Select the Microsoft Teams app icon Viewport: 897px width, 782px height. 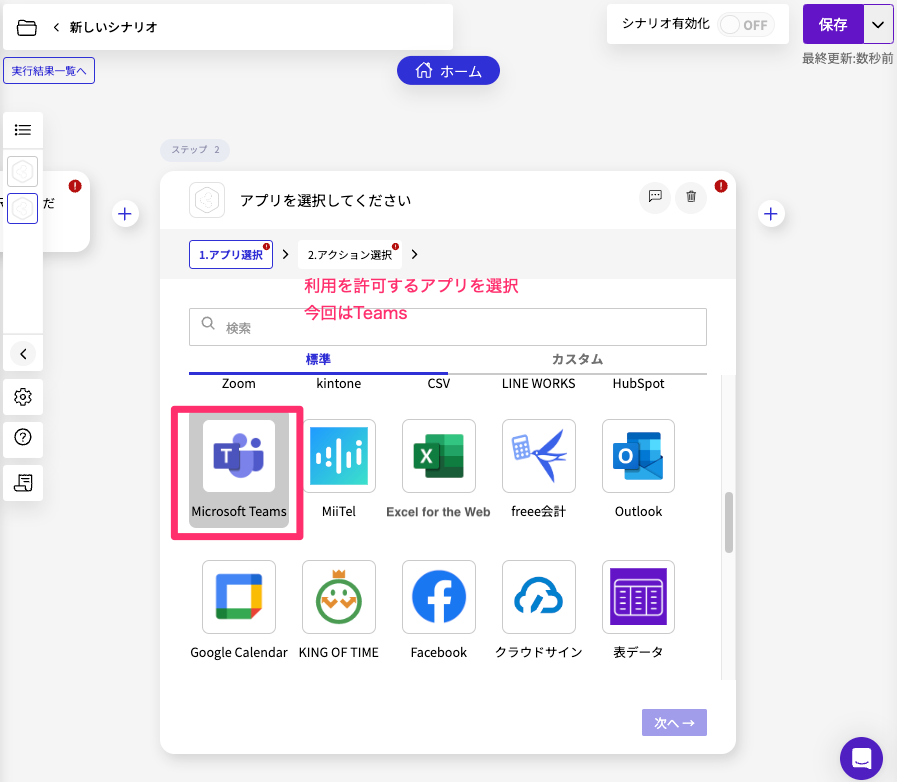[x=239, y=456]
